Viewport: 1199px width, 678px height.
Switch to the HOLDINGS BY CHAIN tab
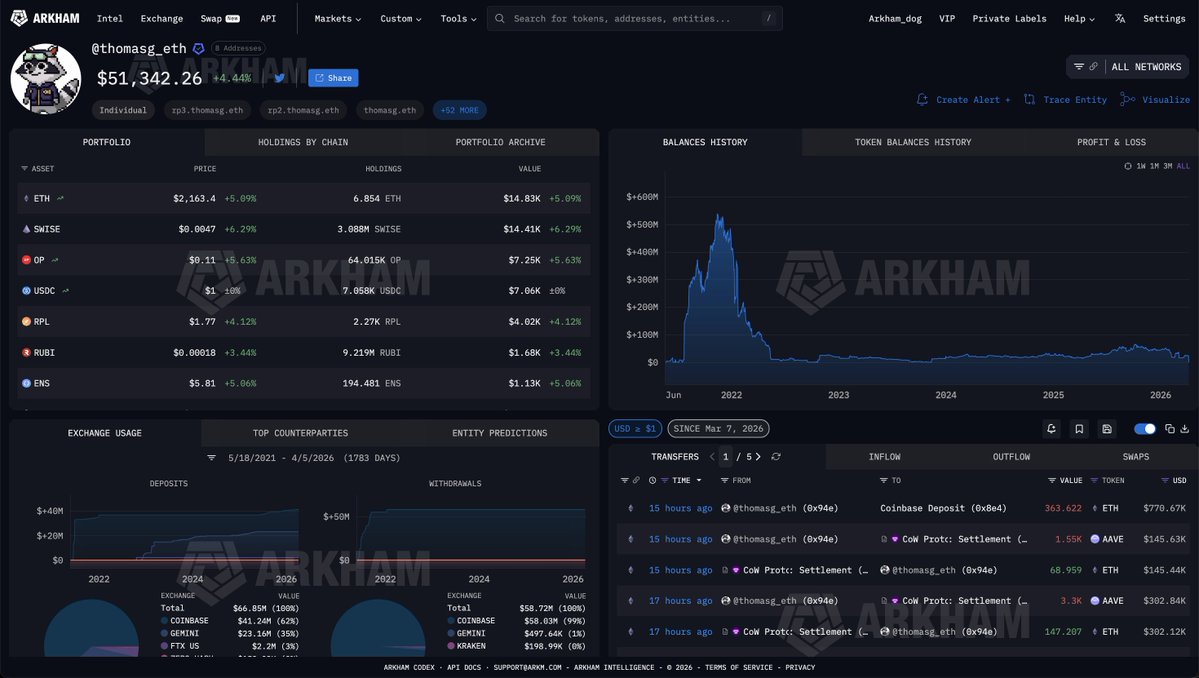pyautogui.click(x=303, y=142)
